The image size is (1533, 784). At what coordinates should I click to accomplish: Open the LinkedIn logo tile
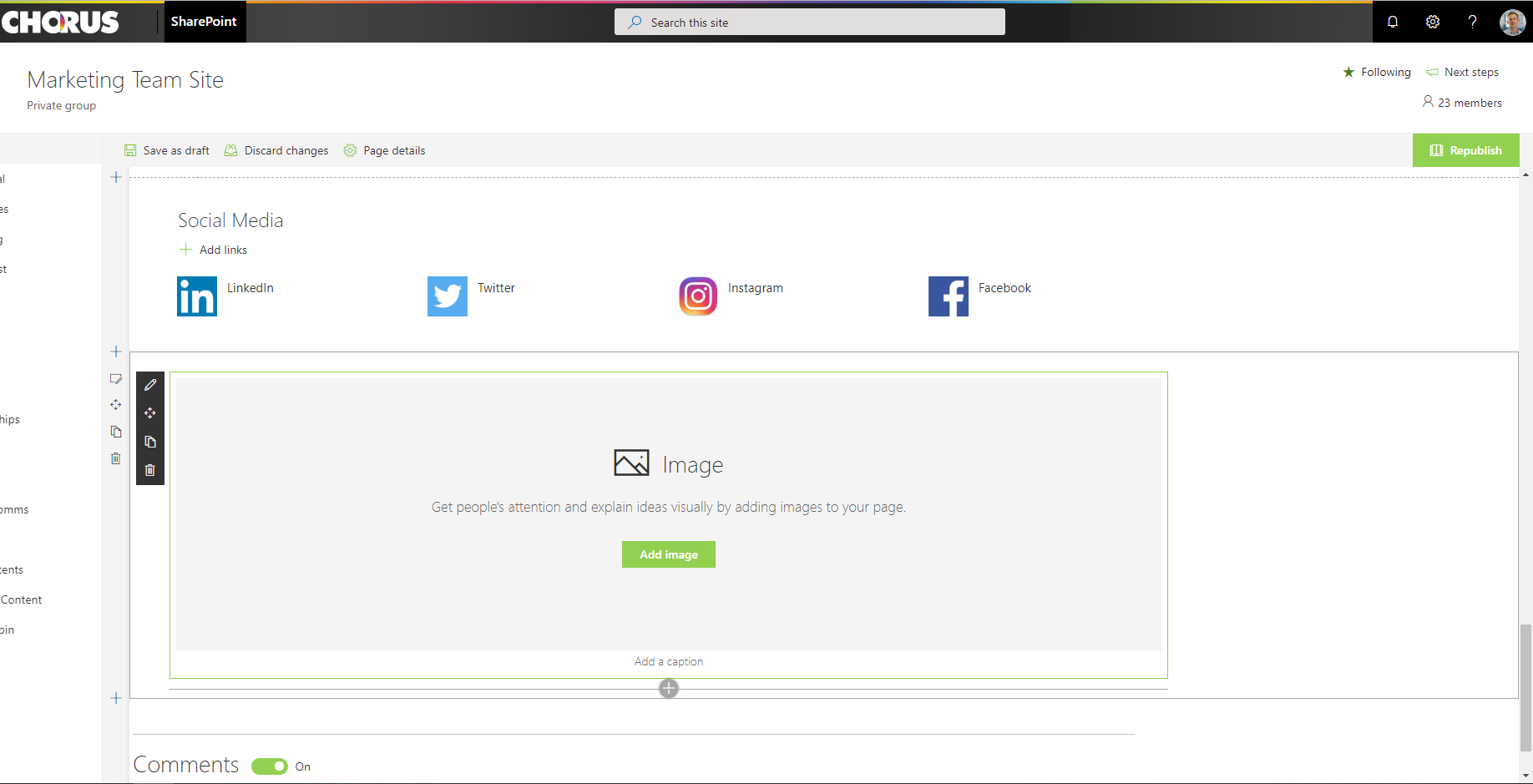coord(197,296)
